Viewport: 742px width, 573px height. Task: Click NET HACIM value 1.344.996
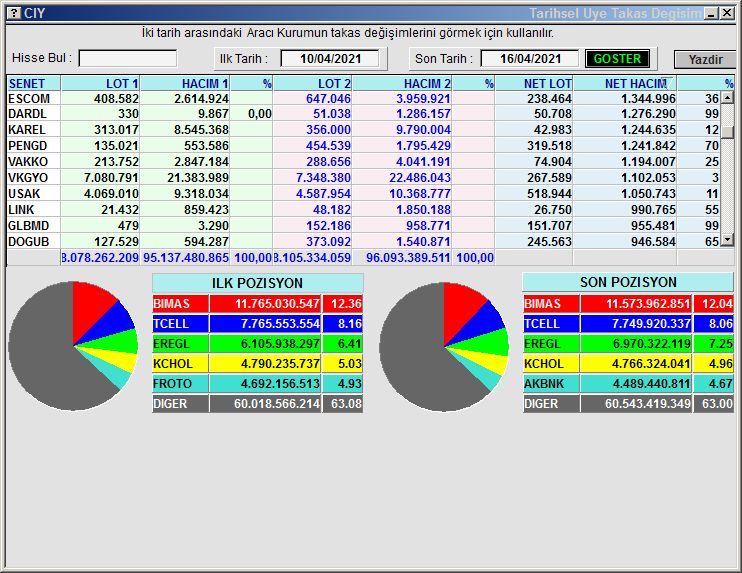648,98
